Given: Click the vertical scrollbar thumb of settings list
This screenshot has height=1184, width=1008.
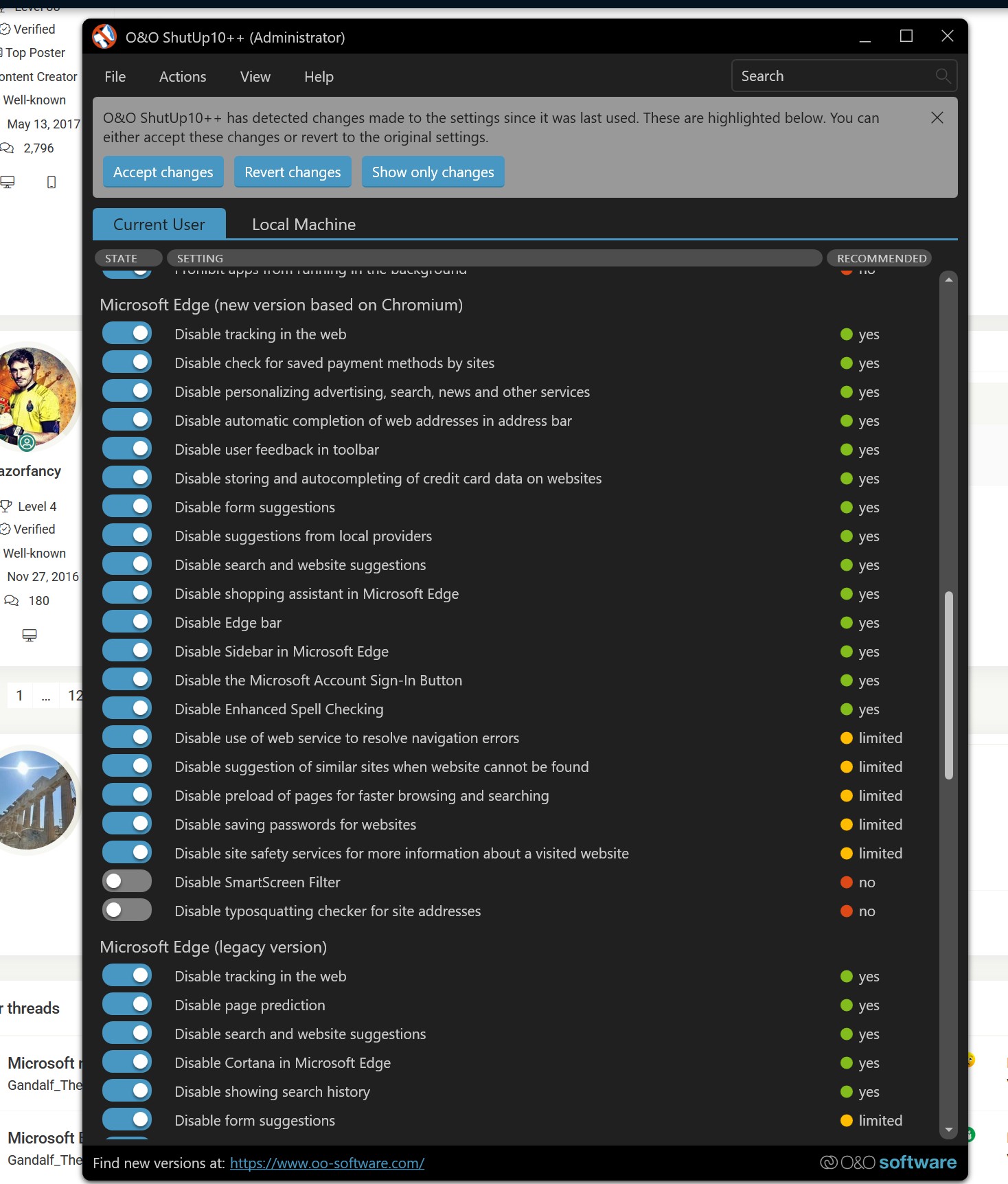Looking at the screenshot, I should tap(949, 685).
